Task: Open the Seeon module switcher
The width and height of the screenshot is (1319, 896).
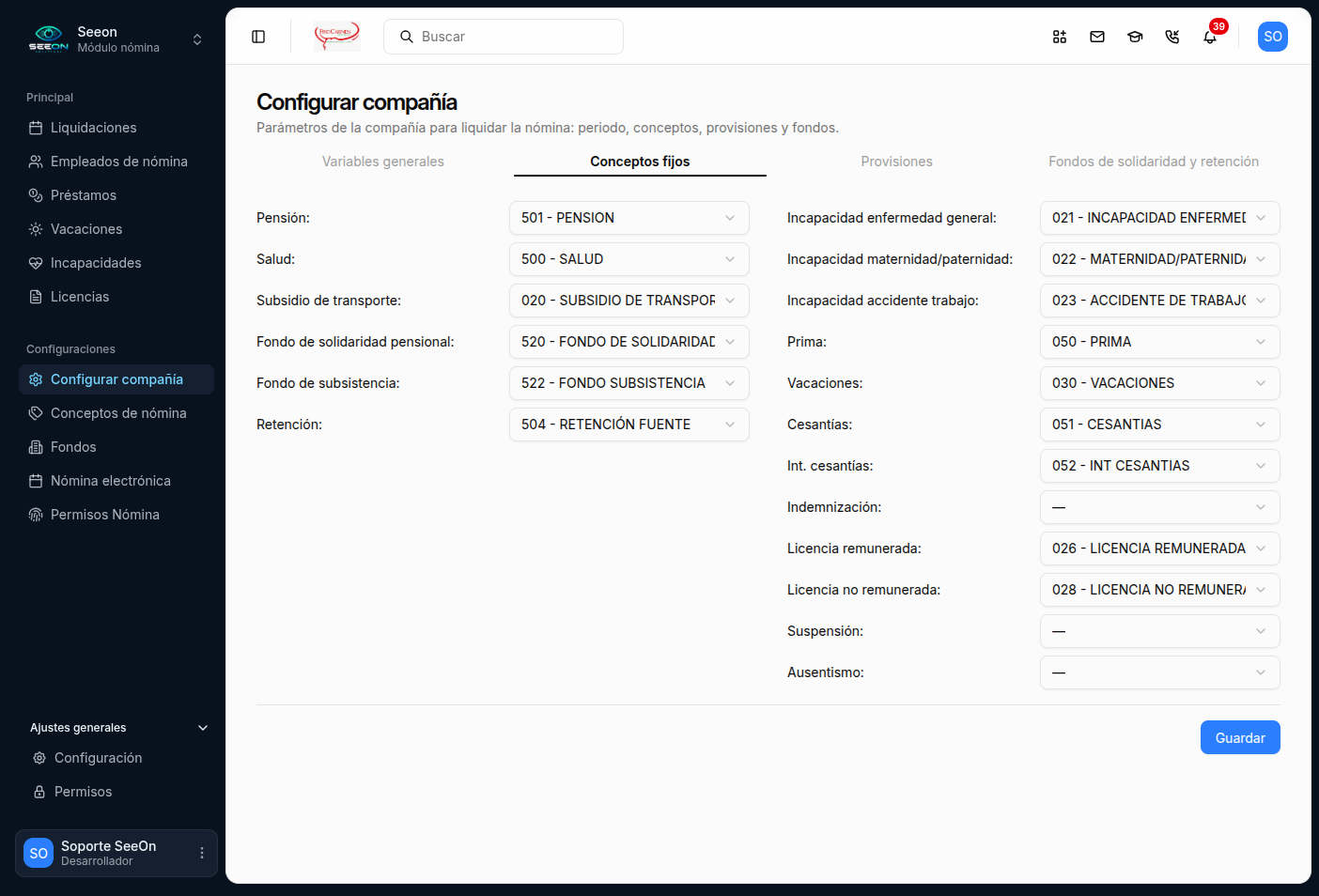Action: [x=118, y=39]
